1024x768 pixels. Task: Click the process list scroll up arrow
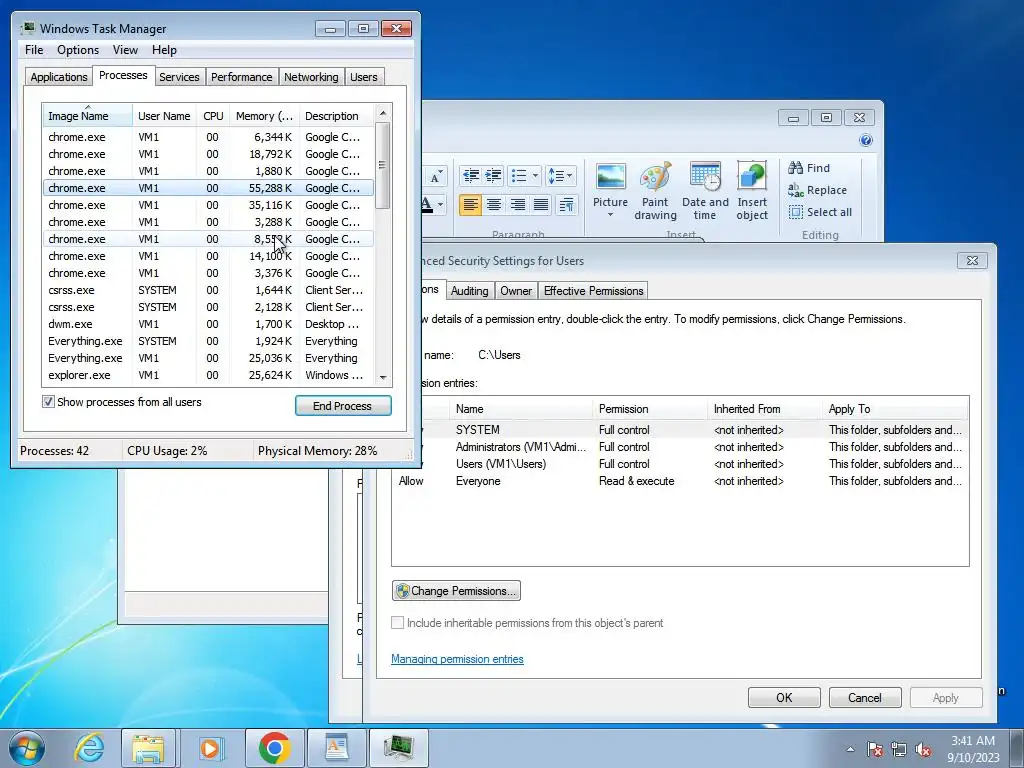pos(383,113)
